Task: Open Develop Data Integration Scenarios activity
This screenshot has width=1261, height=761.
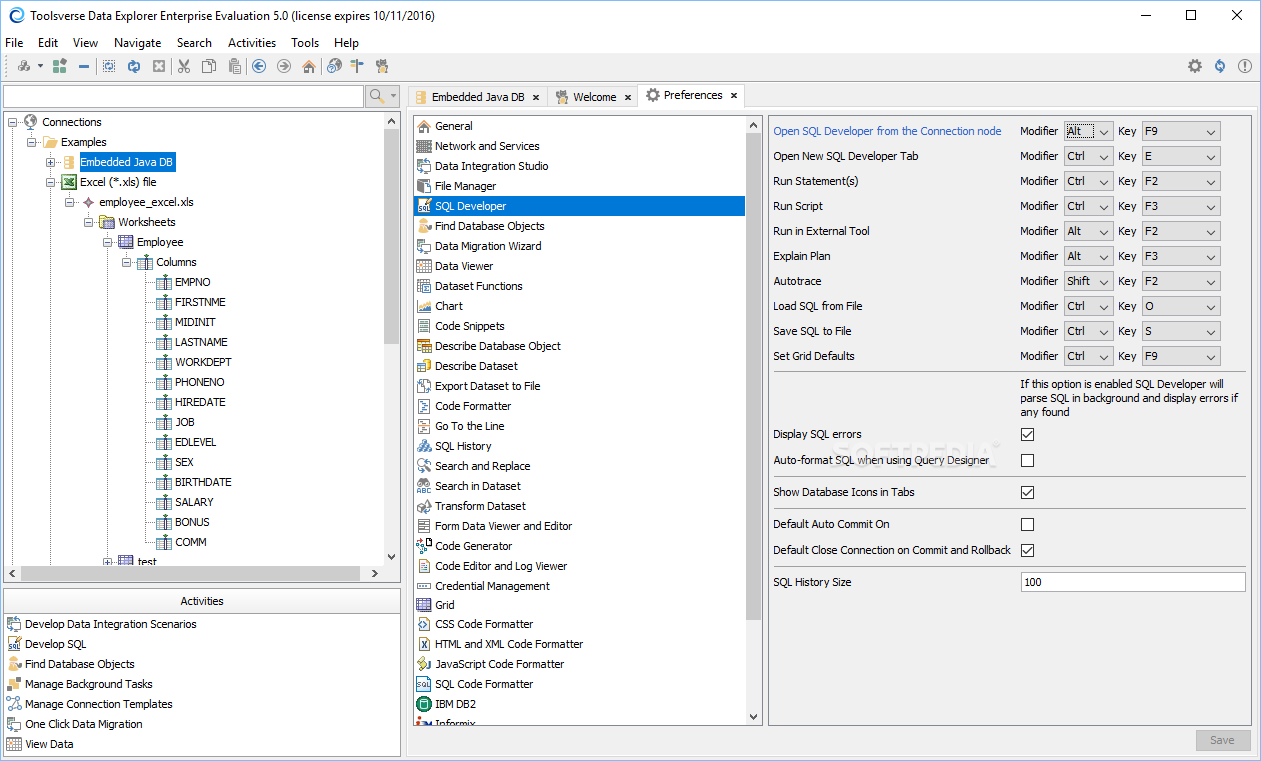Action: click(x=110, y=624)
